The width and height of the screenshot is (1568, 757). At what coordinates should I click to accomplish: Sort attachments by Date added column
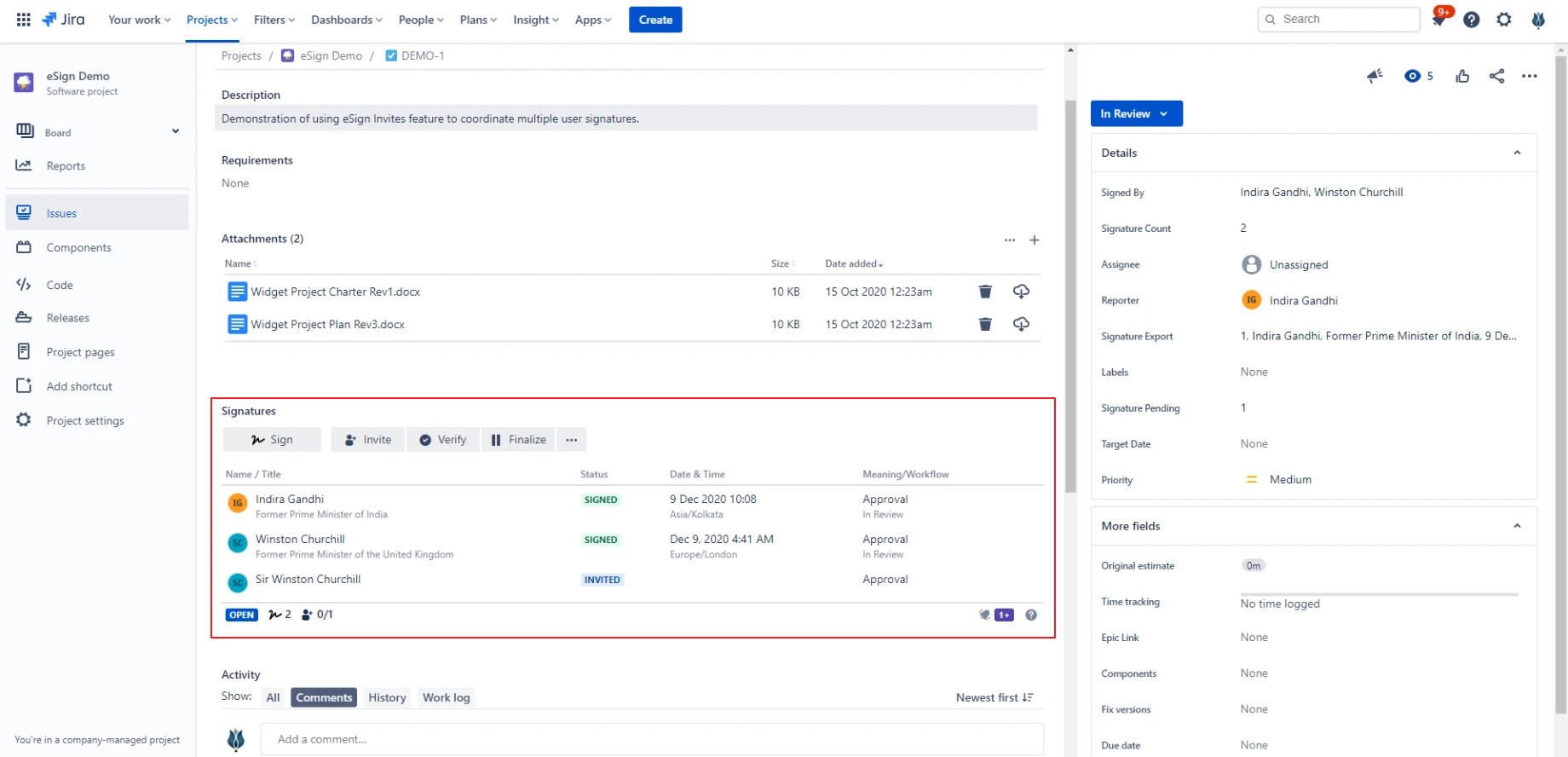pos(854,263)
